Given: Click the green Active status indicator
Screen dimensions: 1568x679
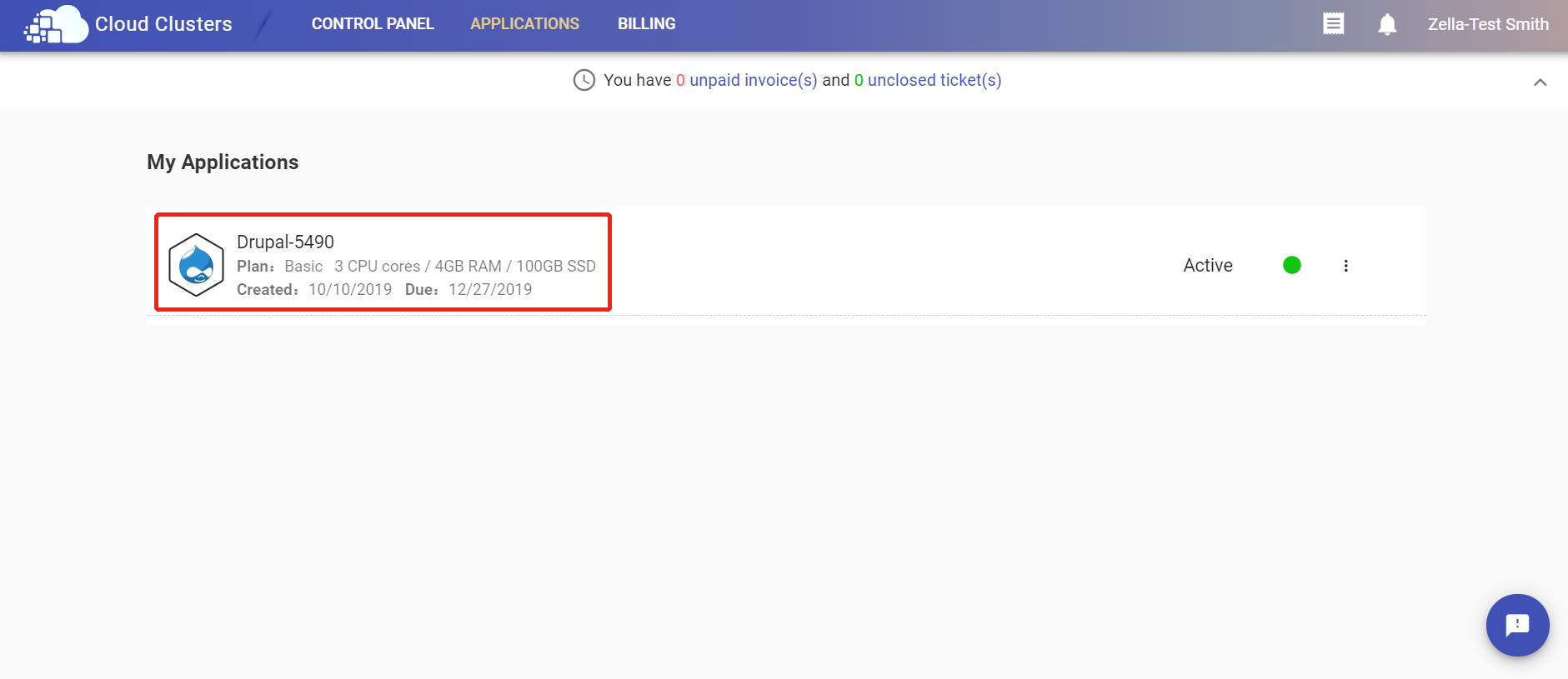Looking at the screenshot, I should click(1292, 265).
